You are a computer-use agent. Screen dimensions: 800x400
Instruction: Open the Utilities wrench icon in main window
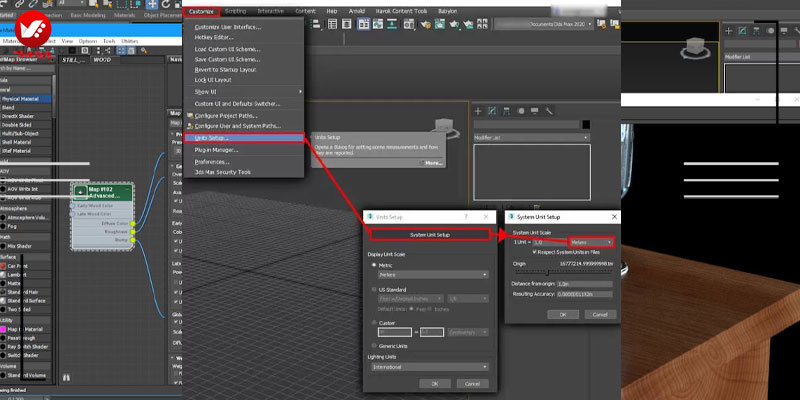click(x=549, y=111)
